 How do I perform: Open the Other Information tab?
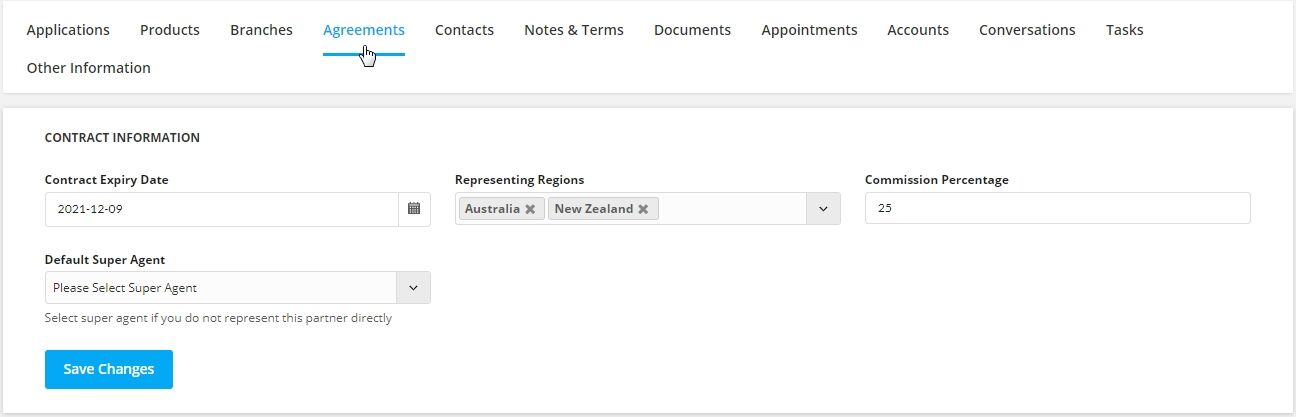(x=89, y=68)
